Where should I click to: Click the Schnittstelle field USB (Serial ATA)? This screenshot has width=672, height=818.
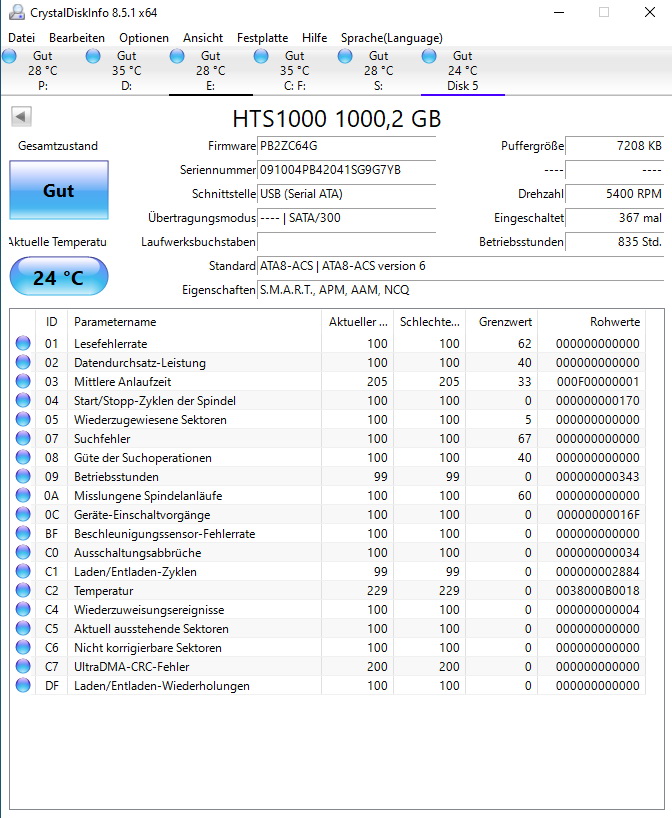[x=346, y=194]
